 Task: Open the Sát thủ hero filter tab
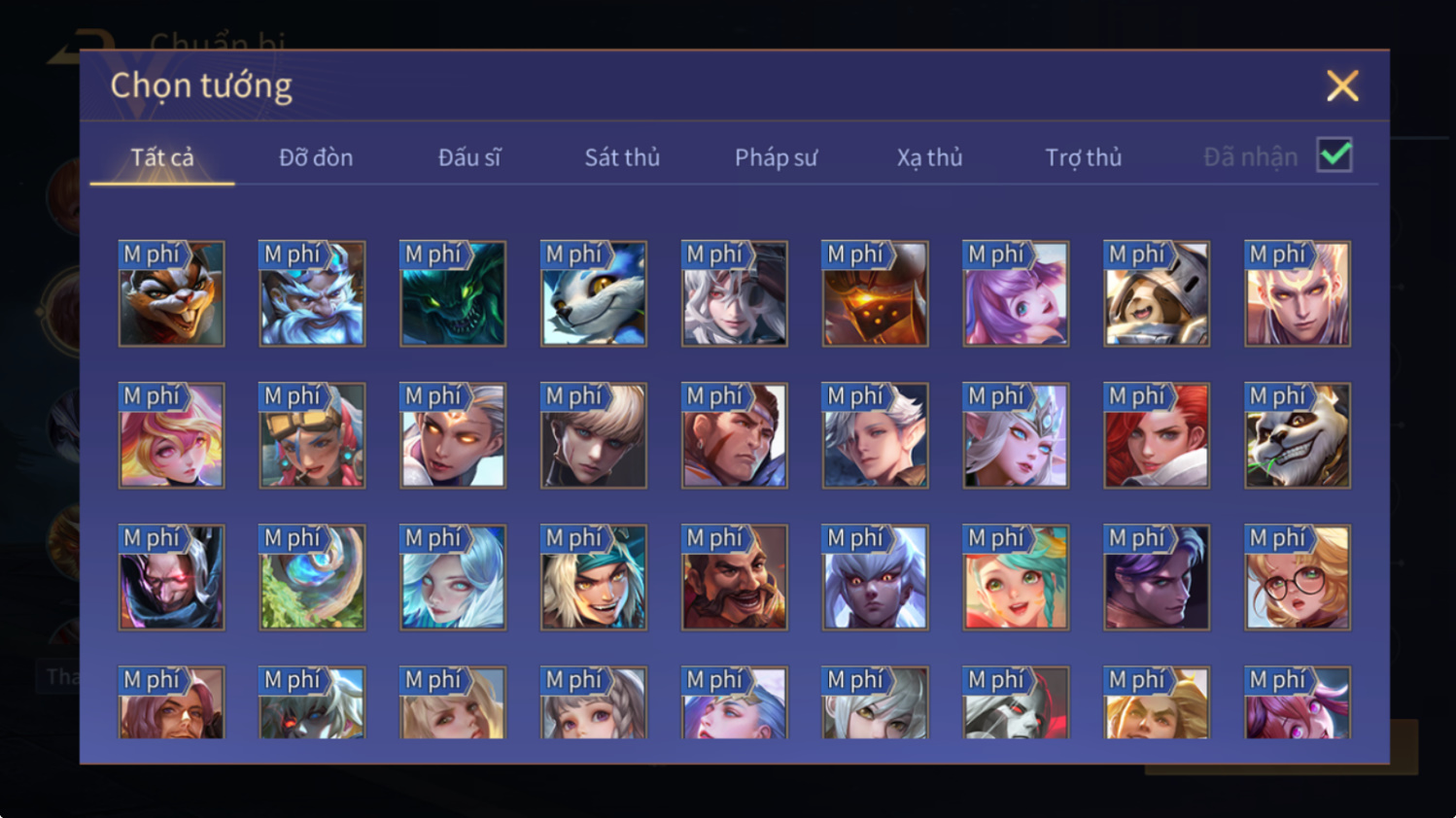click(x=622, y=157)
